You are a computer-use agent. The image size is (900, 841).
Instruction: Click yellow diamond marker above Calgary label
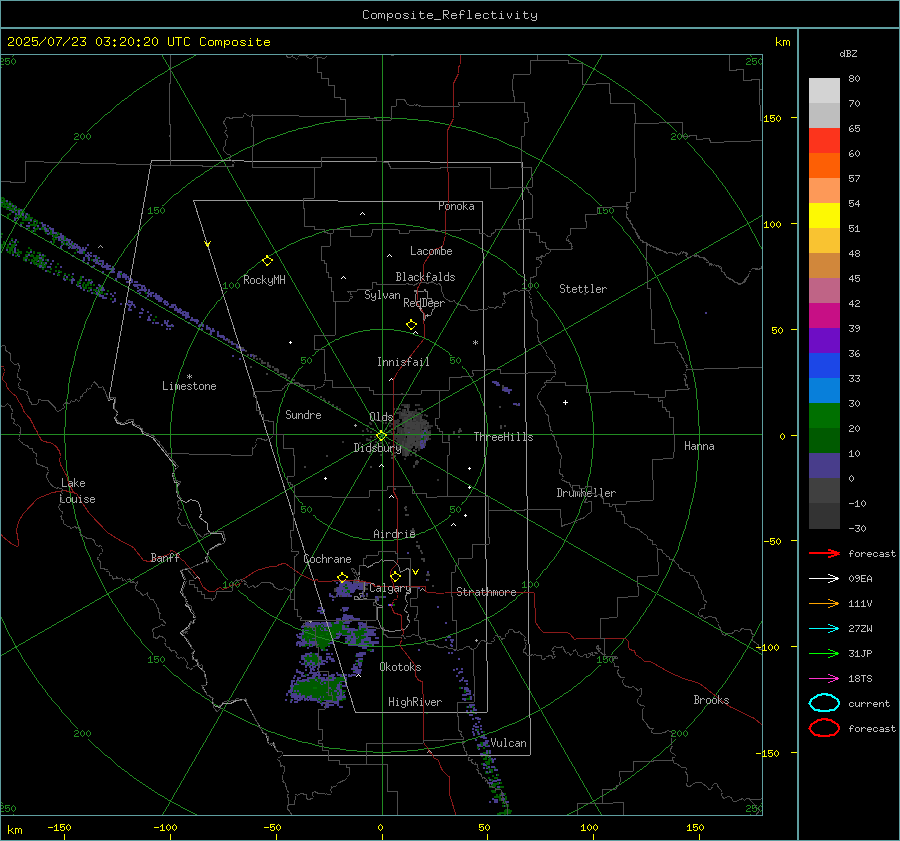point(395,576)
